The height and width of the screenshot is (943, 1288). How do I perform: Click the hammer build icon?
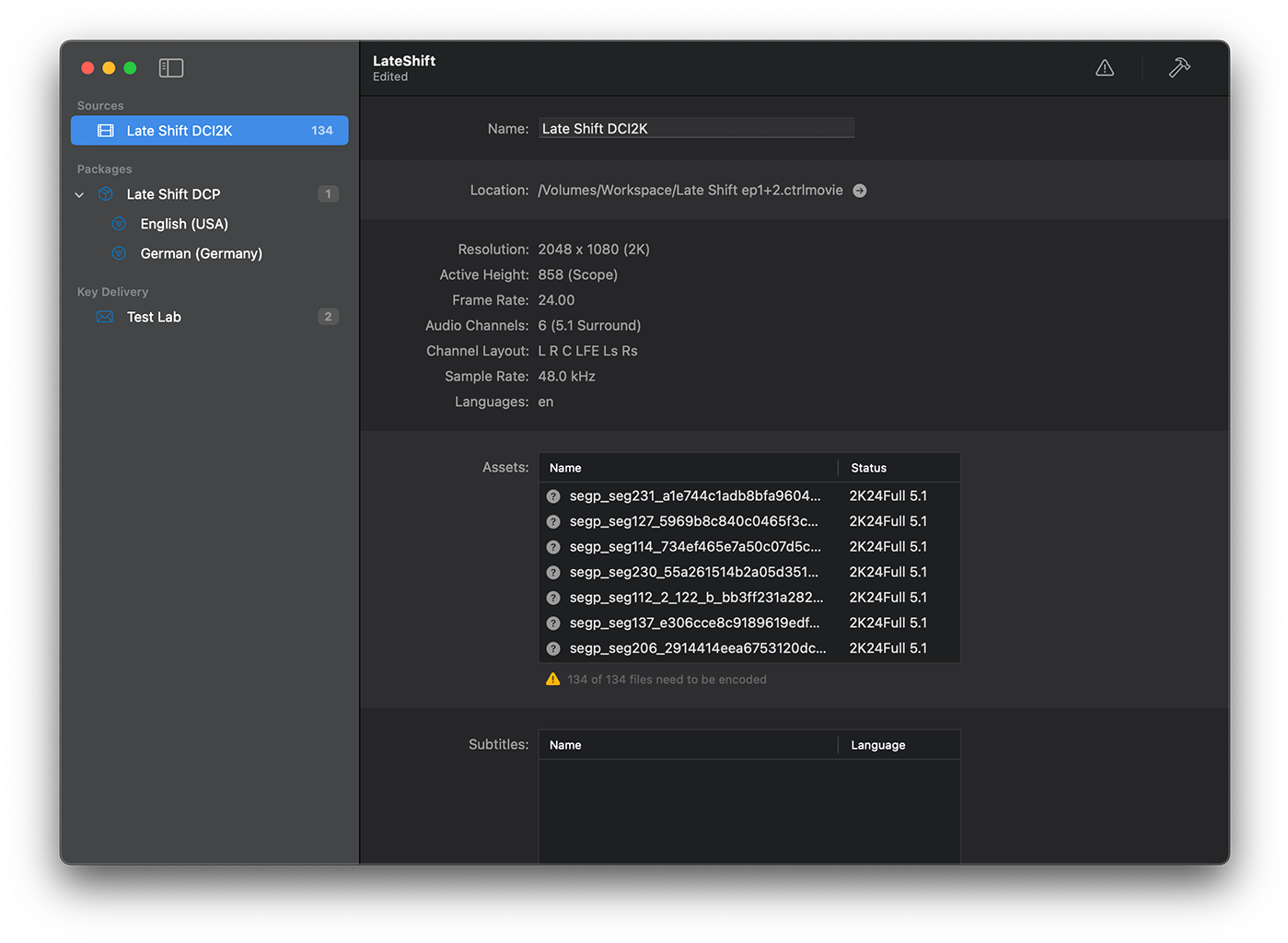click(1179, 68)
